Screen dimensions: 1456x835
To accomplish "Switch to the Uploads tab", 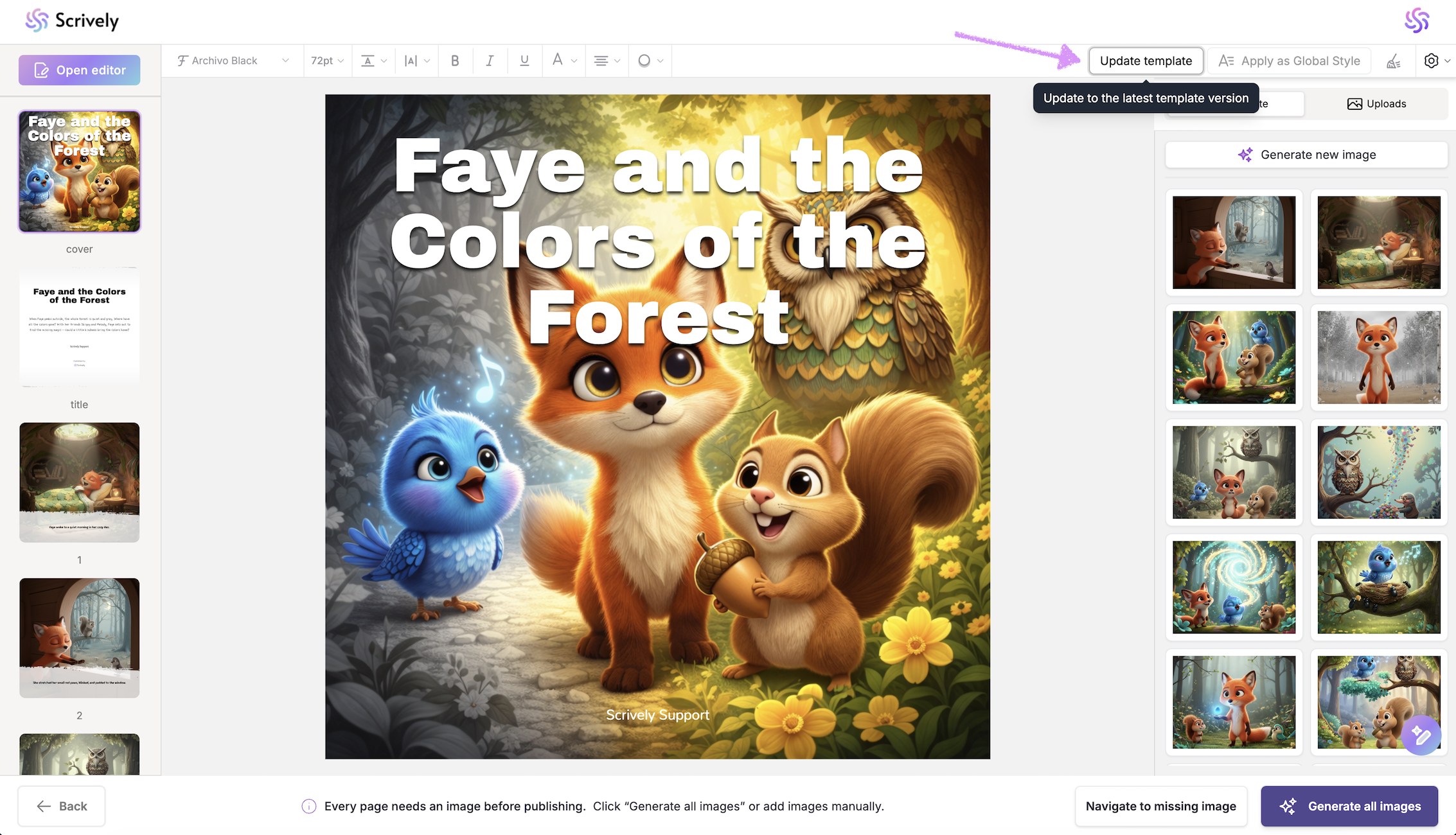I will (x=1376, y=103).
